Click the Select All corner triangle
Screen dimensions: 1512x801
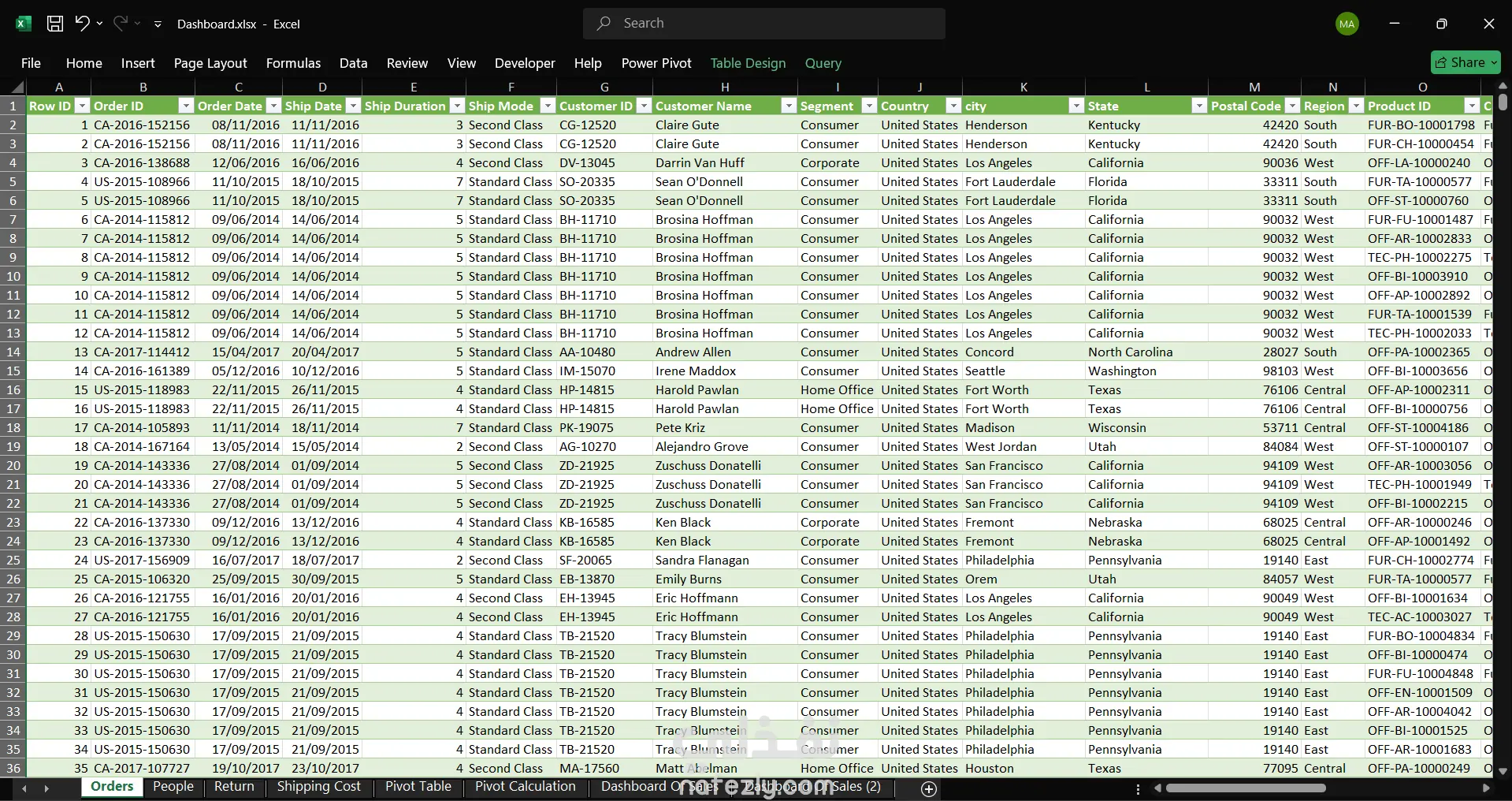coord(16,88)
